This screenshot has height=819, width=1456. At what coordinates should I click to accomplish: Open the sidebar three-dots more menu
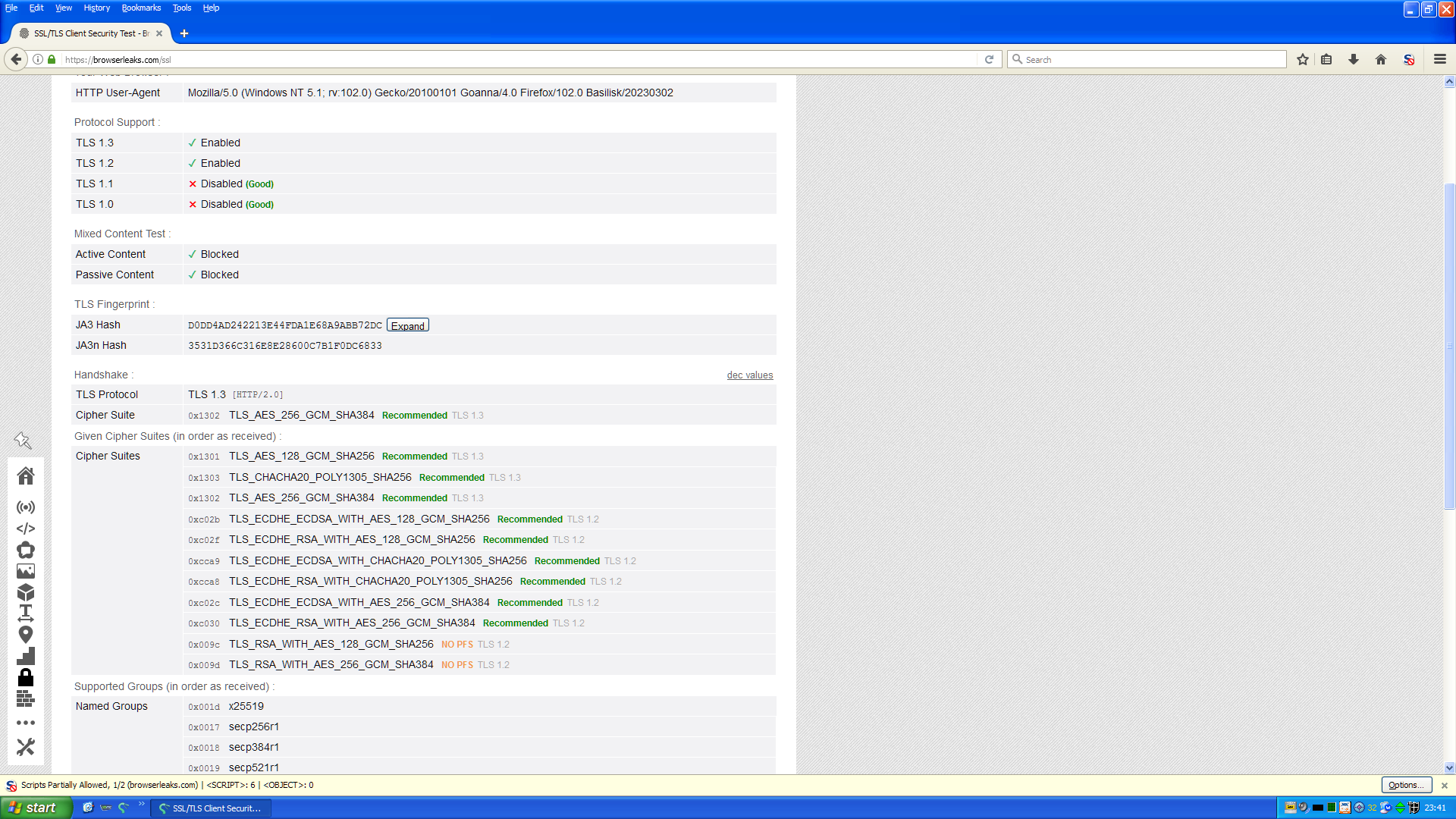[x=26, y=723]
